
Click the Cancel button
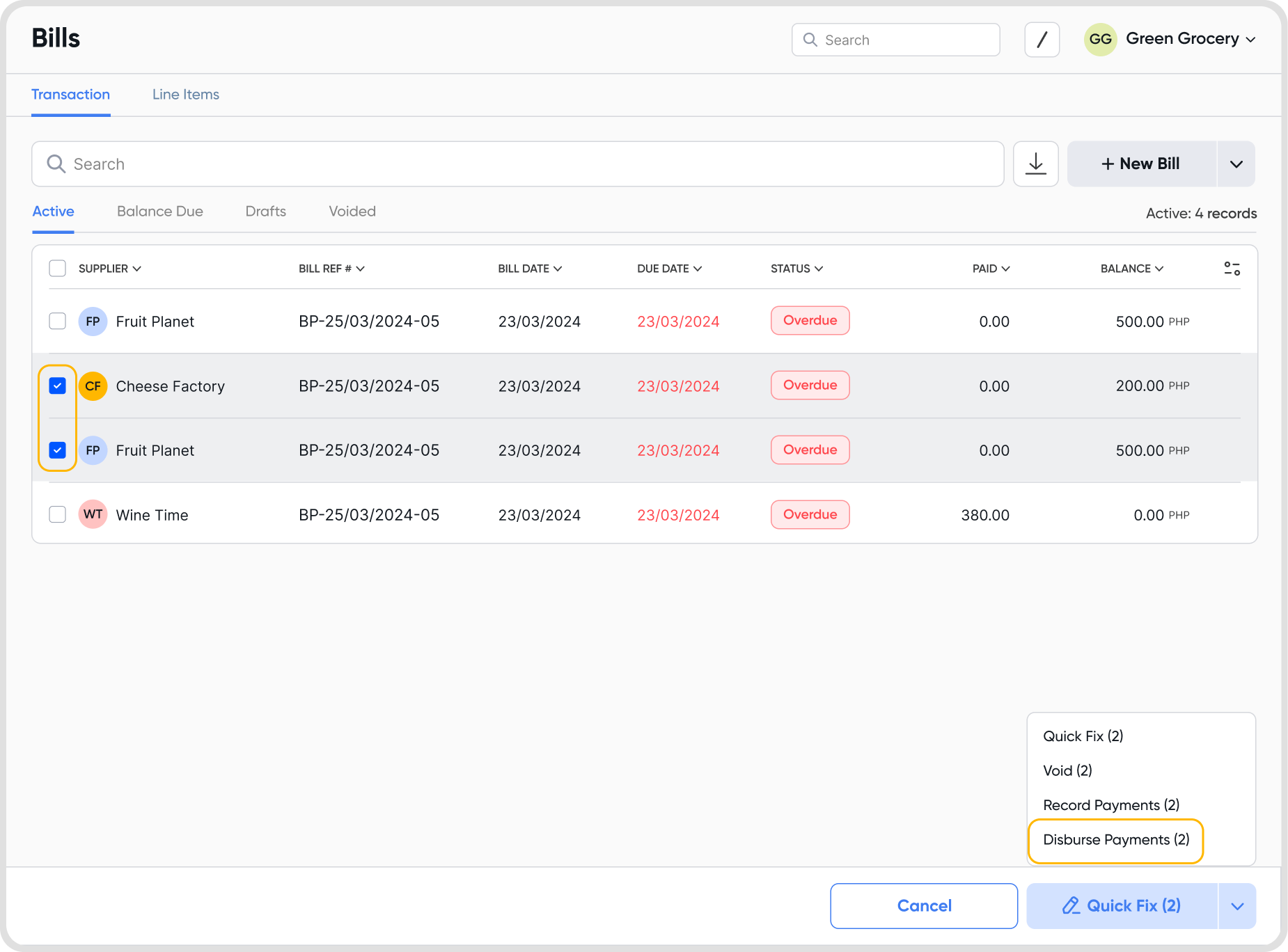pos(924,906)
